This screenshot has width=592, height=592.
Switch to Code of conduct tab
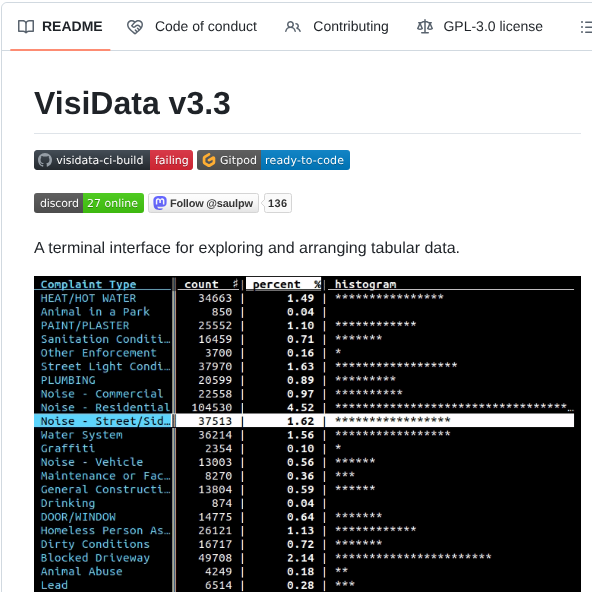pyautogui.click(x=192, y=26)
